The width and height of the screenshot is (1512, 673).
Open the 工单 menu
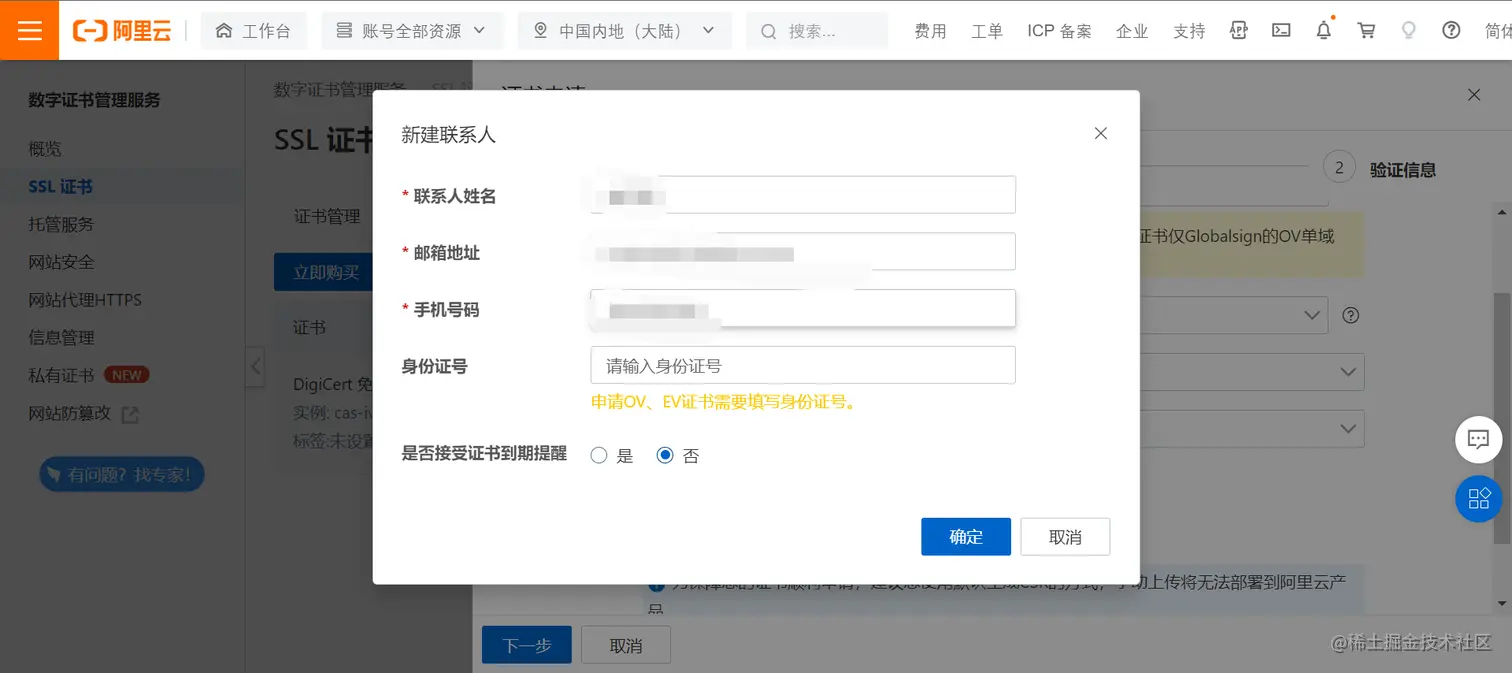pos(987,31)
